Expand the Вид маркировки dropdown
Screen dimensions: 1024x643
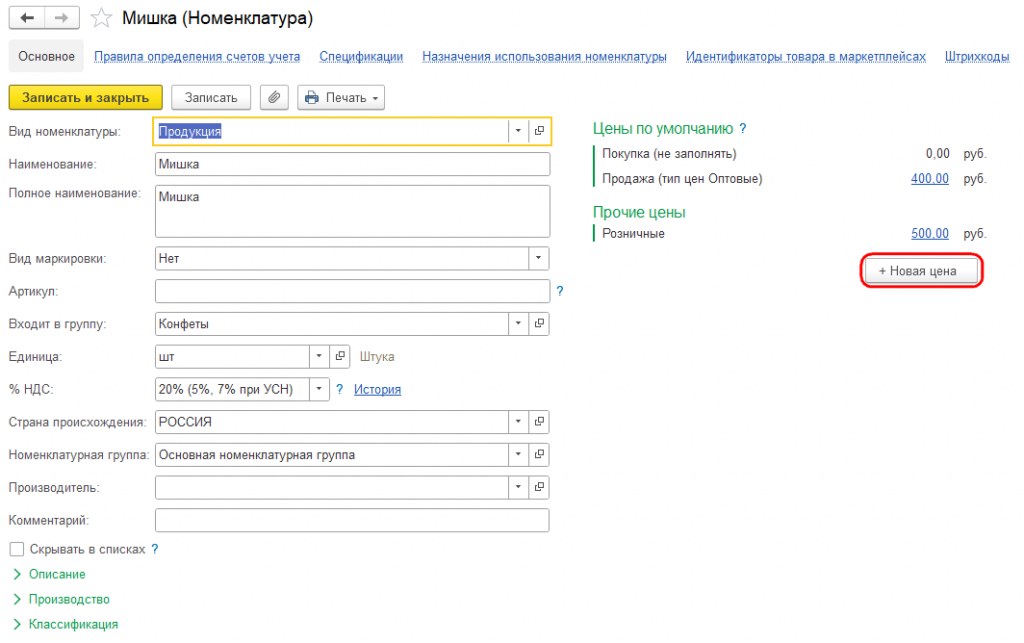(x=539, y=258)
